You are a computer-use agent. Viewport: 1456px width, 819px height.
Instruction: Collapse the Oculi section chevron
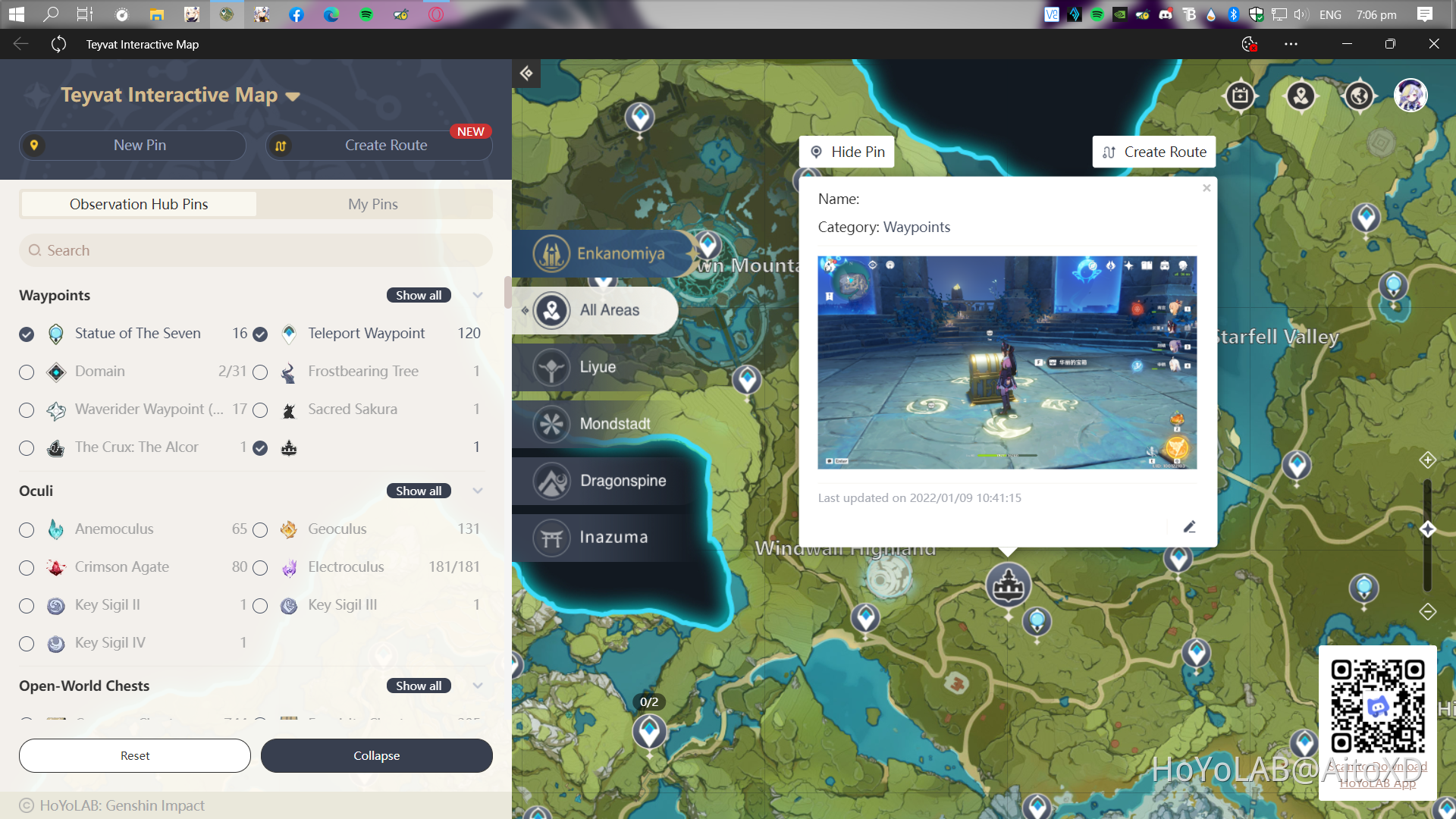(x=477, y=491)
